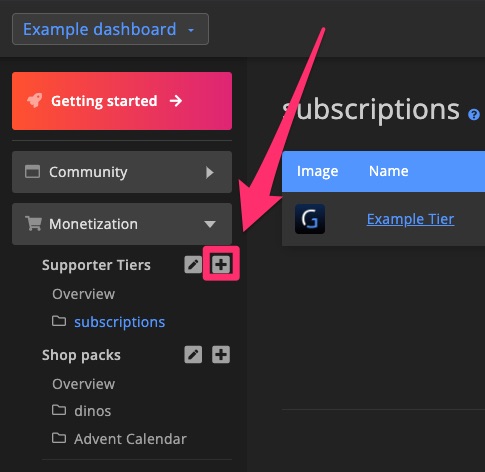Screen dimensions: 485x472
Task: Click the Supporter Tiers heading
Action: point(96,265)
